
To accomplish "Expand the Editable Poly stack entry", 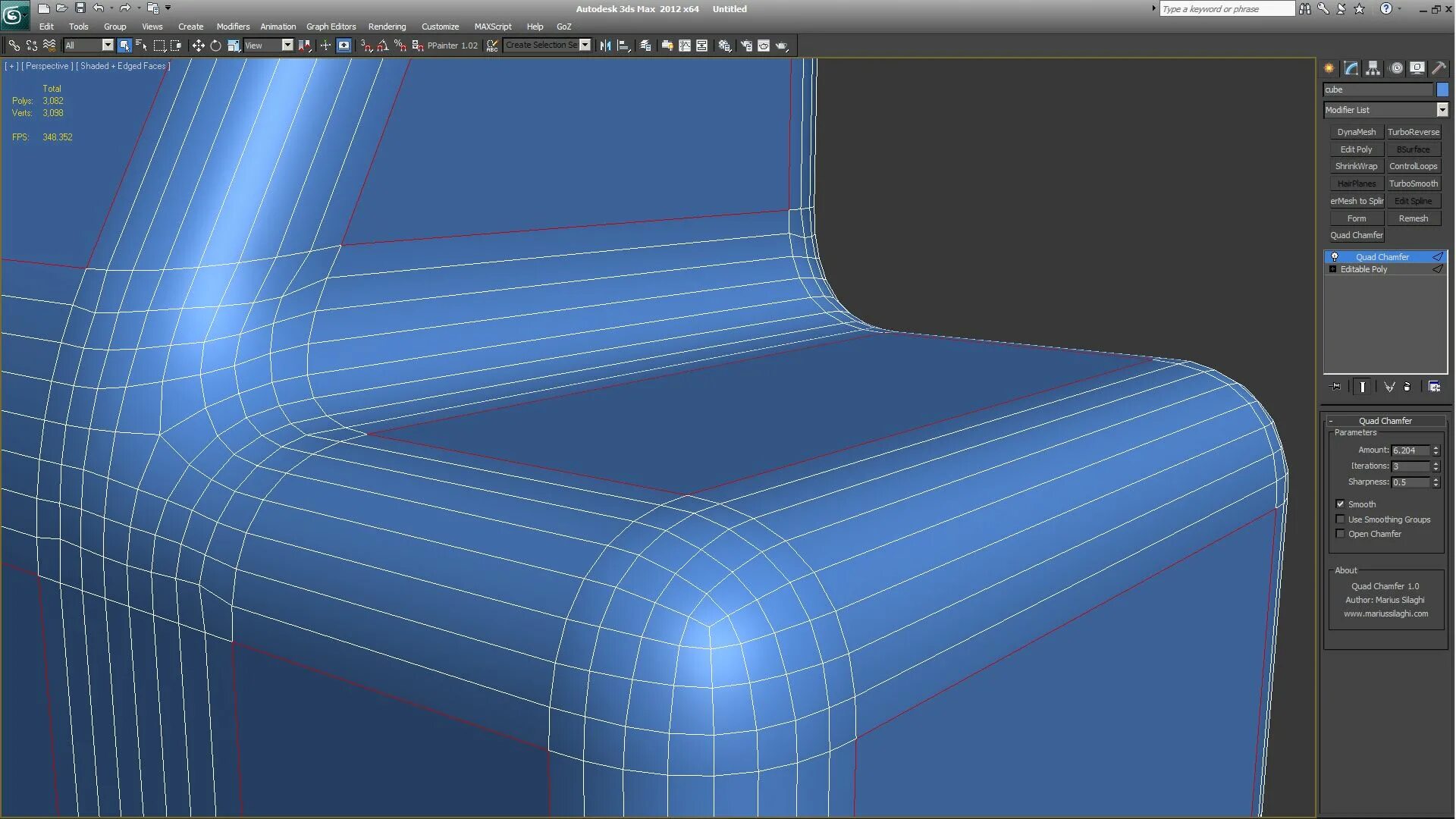I will (1332, 269).
